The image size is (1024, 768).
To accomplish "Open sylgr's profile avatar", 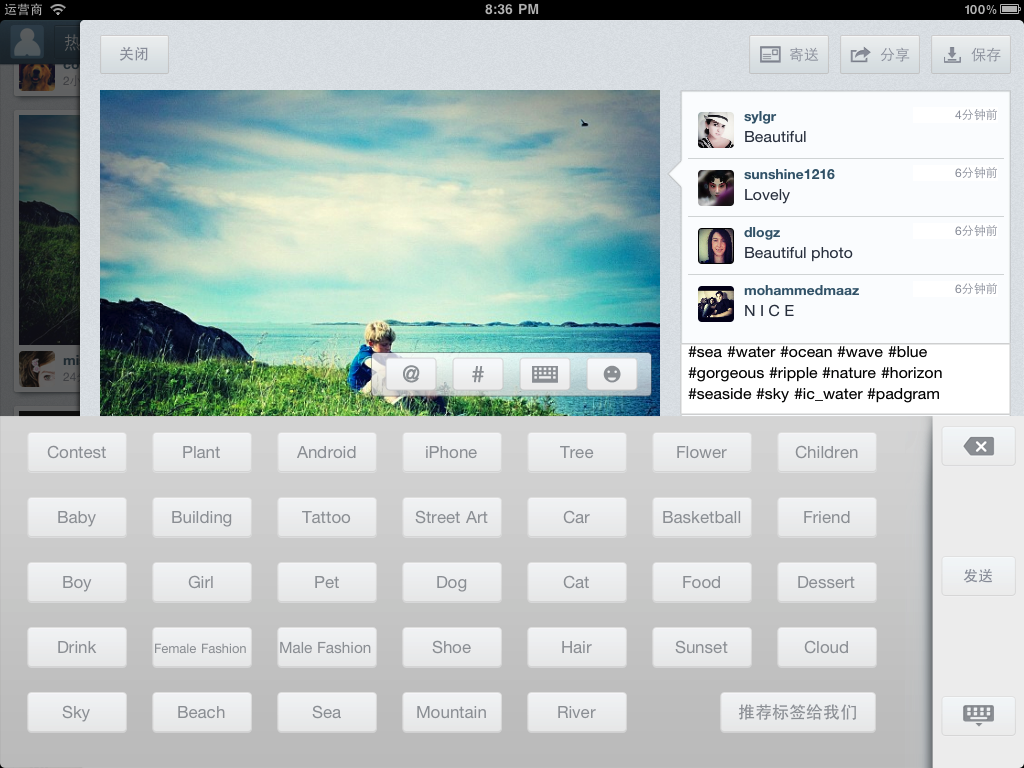I will tap(715, 129).
